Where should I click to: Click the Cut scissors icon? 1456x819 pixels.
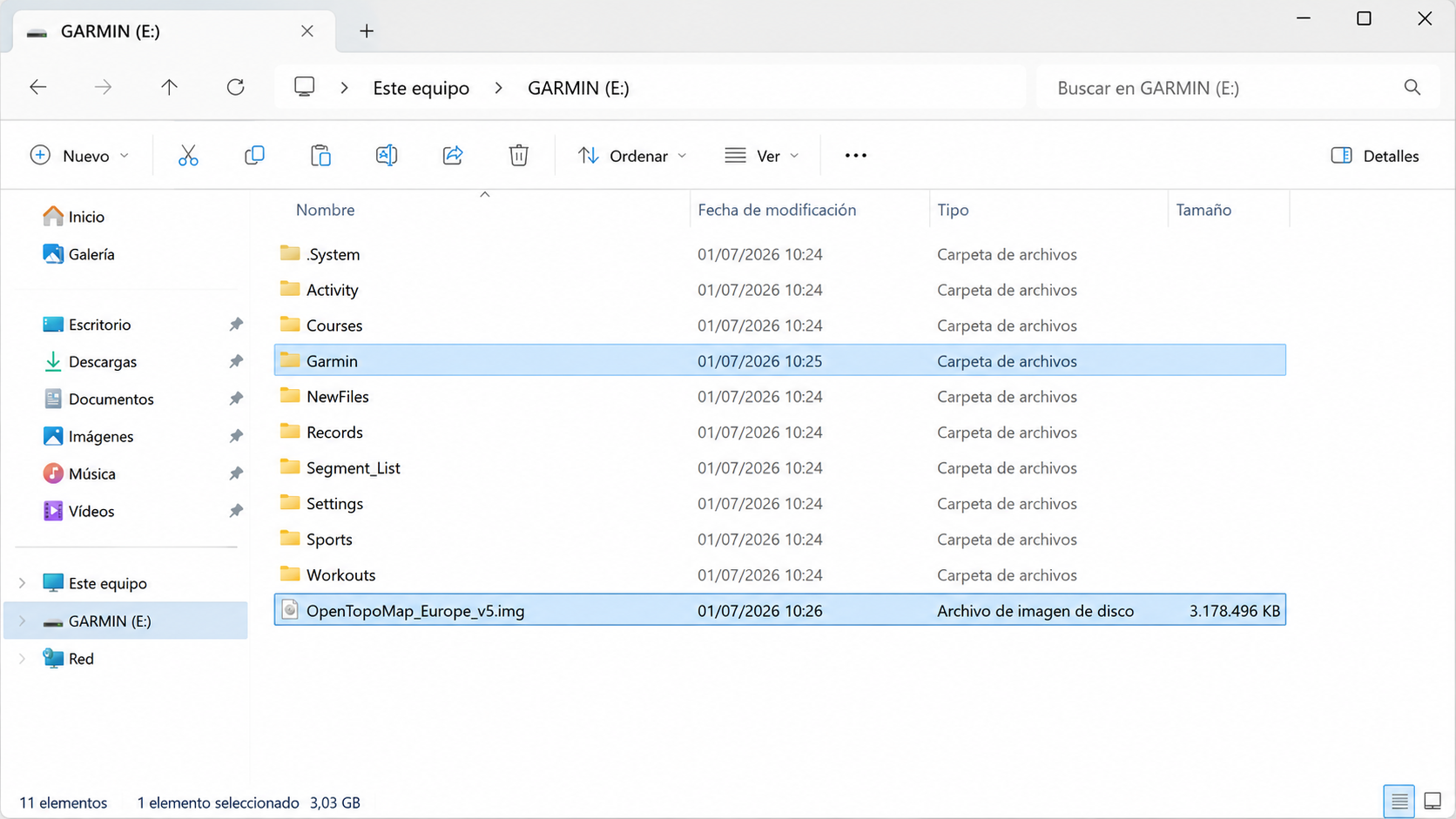(188, 156)
